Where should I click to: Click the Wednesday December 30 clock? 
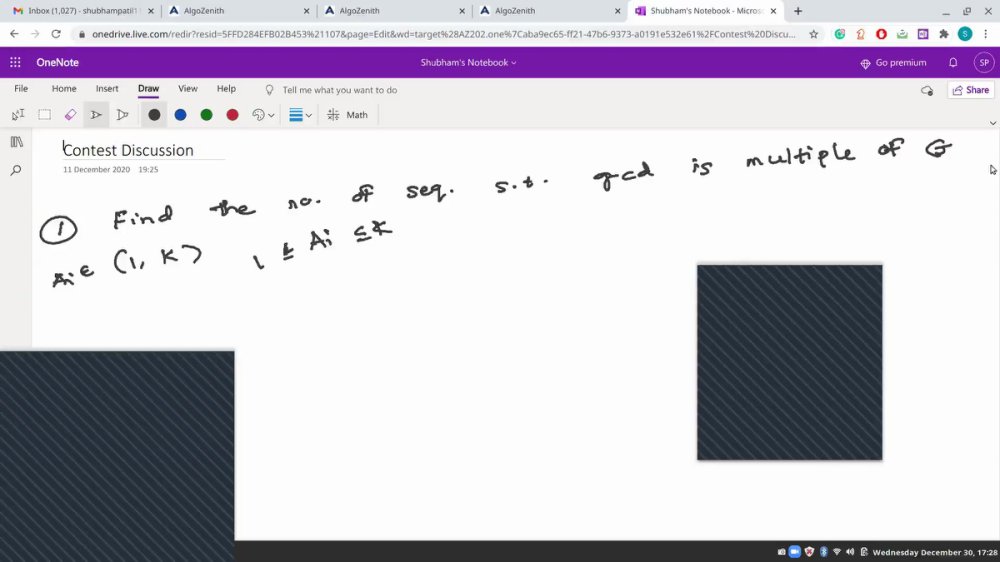[935, 552]
